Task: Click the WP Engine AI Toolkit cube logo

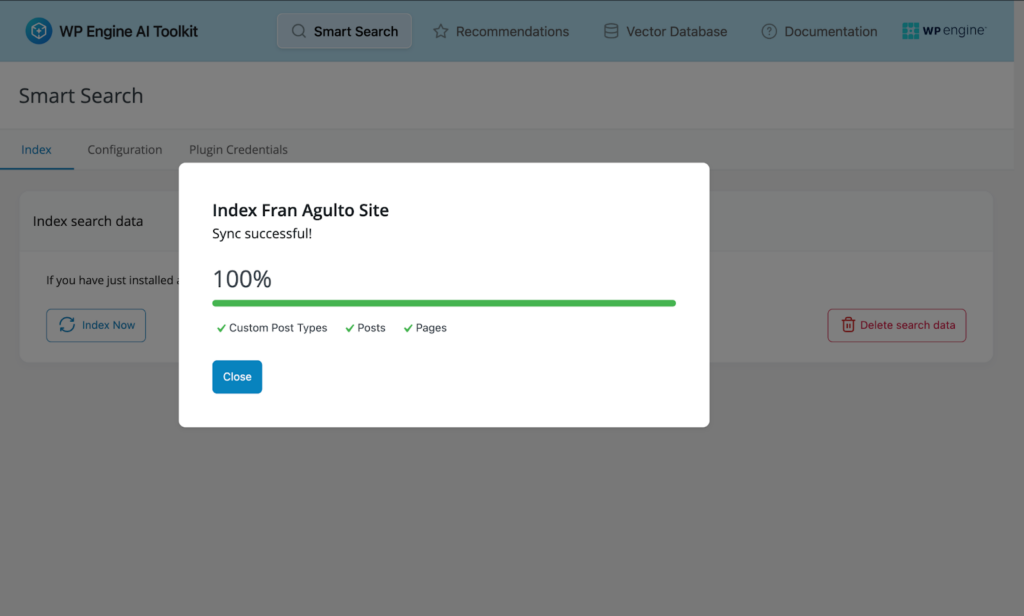Action: point(39,31)
